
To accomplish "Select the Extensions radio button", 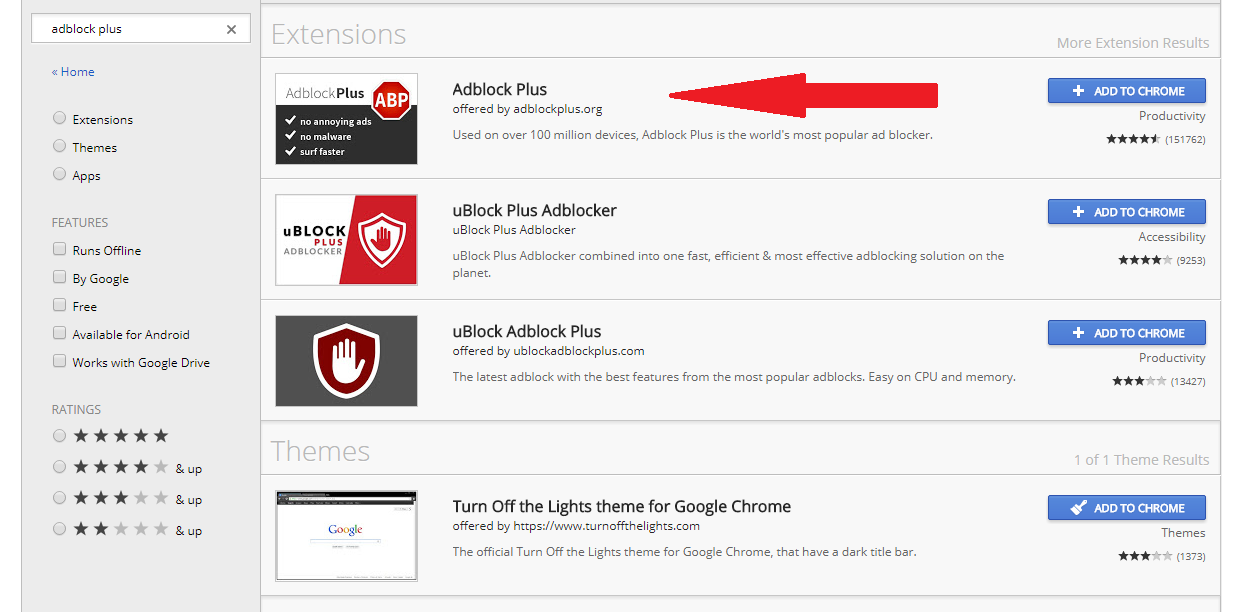I will (60, 119).
